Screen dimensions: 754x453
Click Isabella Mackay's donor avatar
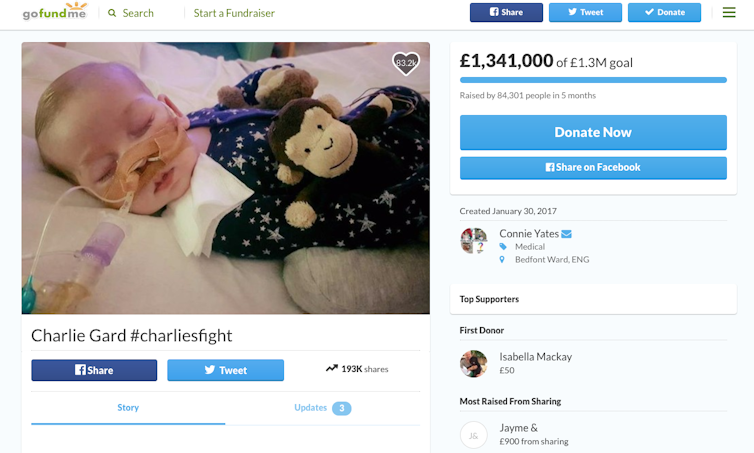[473, 363]
